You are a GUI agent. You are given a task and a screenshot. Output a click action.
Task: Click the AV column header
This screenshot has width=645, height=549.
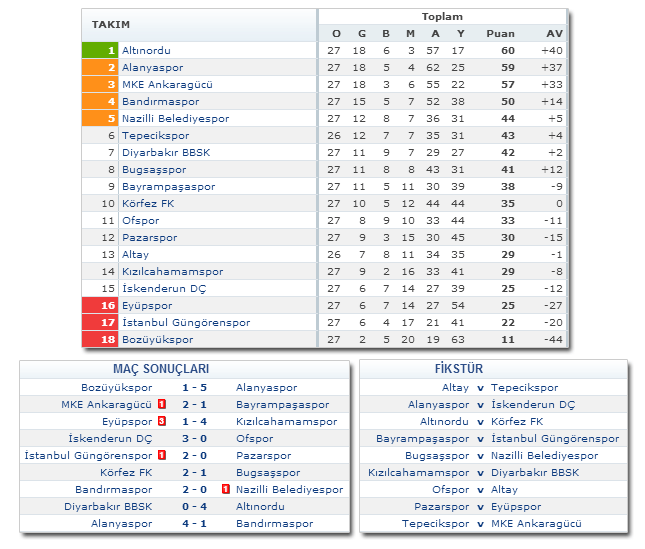click(x=554, y=33)
